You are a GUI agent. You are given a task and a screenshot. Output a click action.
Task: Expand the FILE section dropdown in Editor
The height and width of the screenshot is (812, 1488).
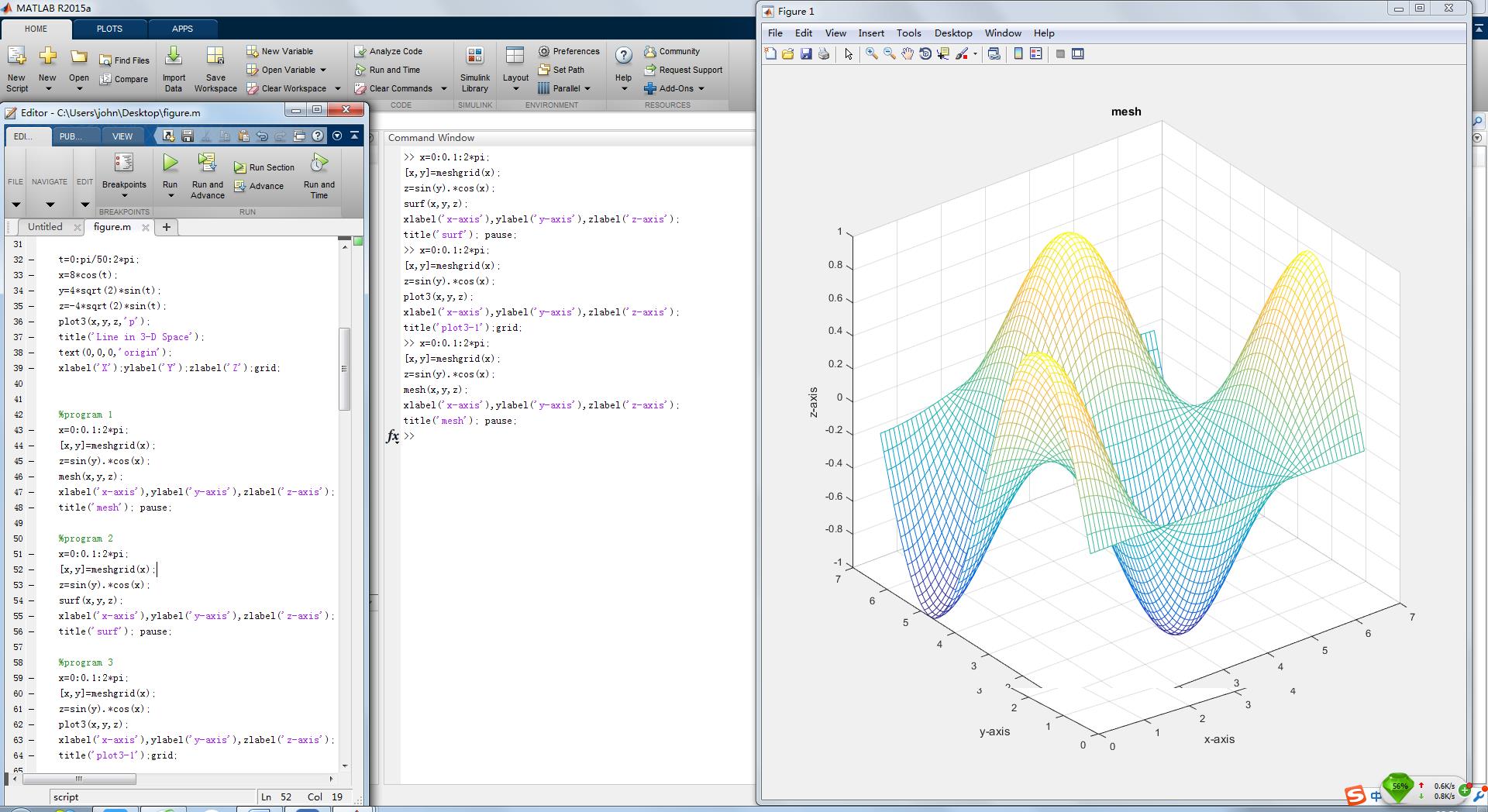click(15, 205)
